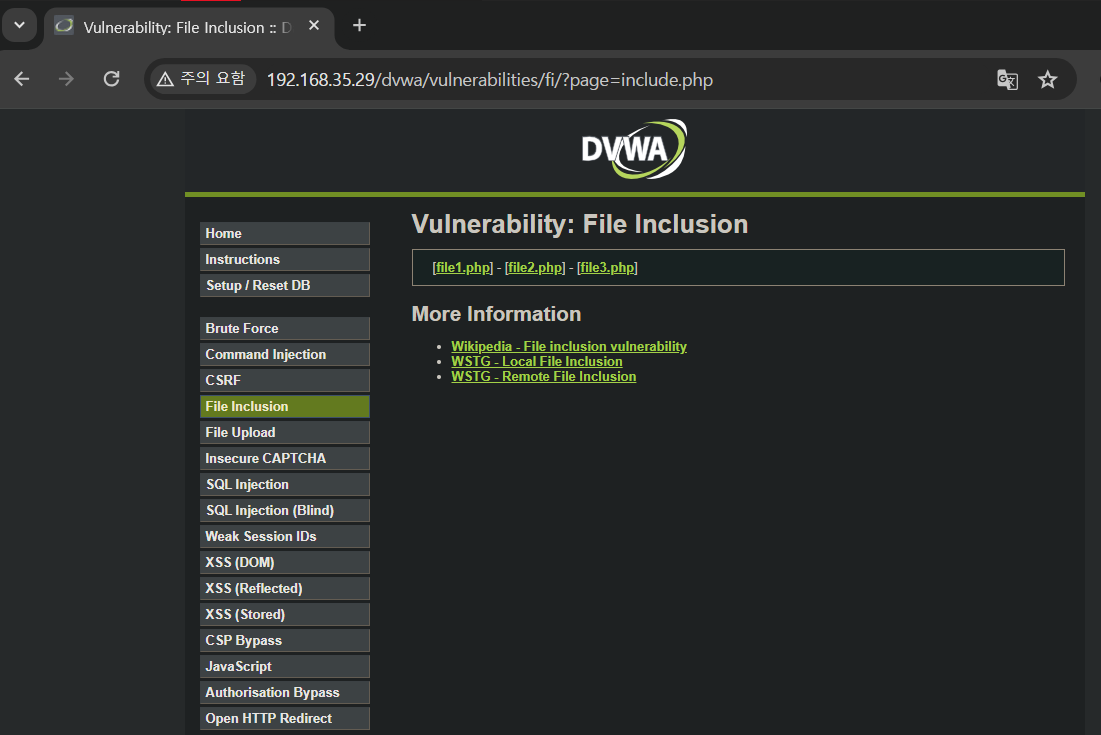Screen dimensions: 1101x735
Task: Select the File Inclusion menu item
Action: [x=284, y=406]
